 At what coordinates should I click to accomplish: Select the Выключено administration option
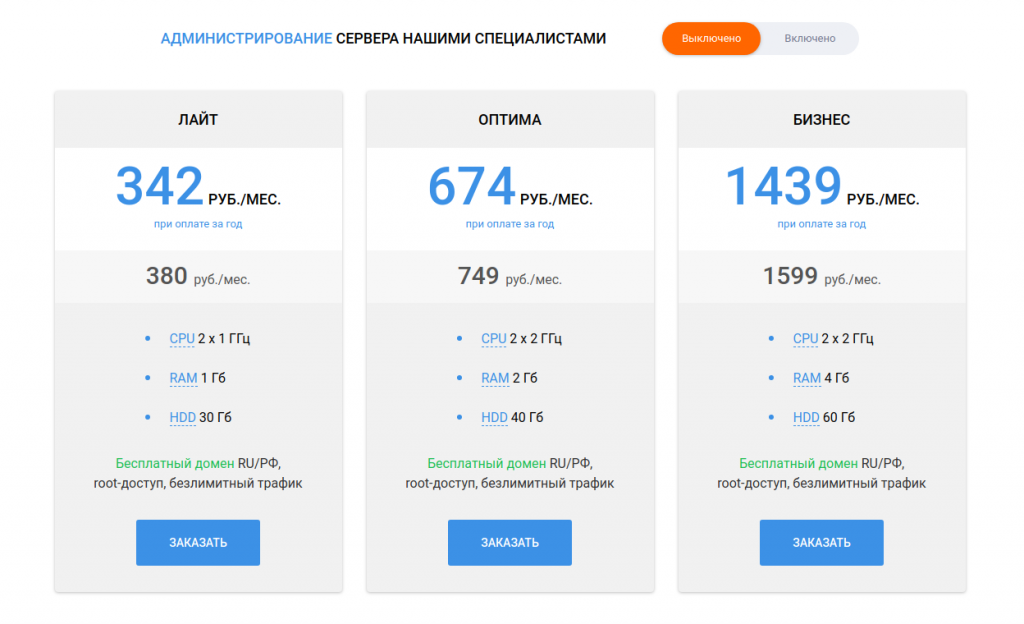click(x=711, y=39)
